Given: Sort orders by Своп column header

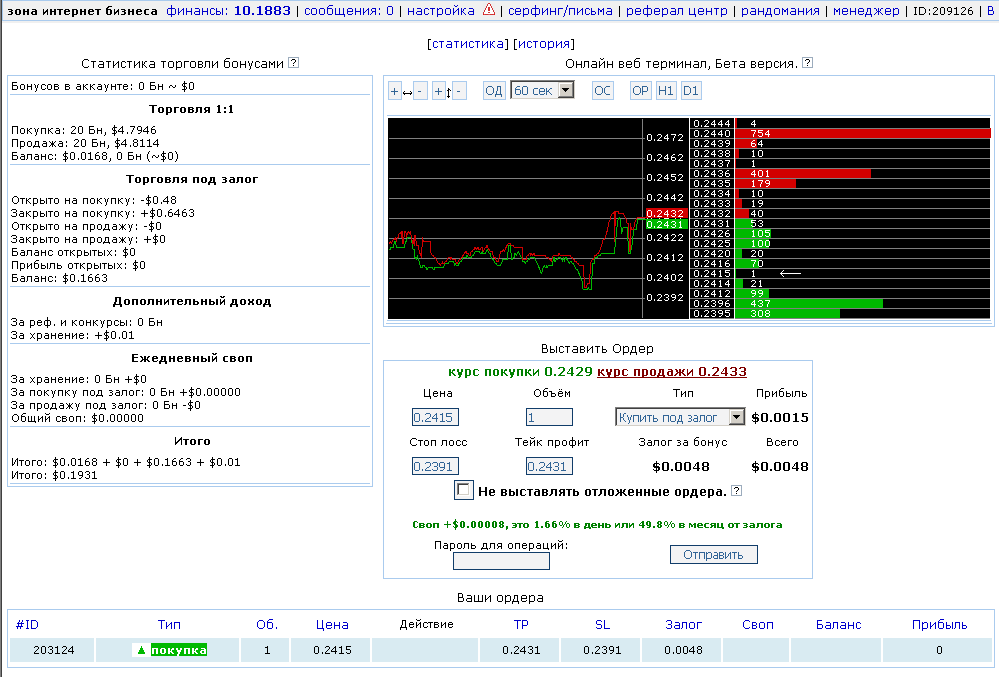Looking at the screenshot, I should (x=758, y=625).
